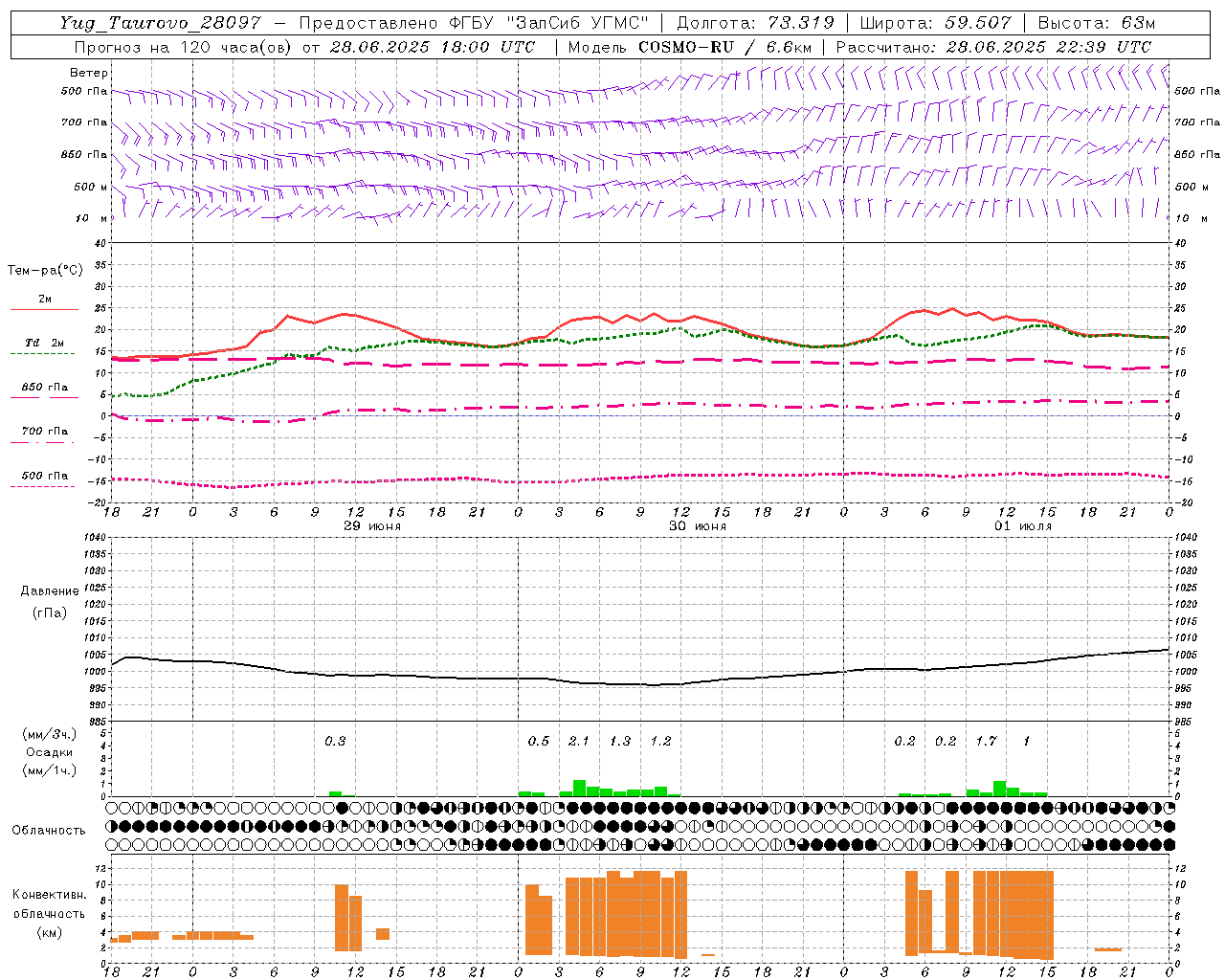
Task: Click the Долгота: 73.319 field
Action: pos(755,23)
